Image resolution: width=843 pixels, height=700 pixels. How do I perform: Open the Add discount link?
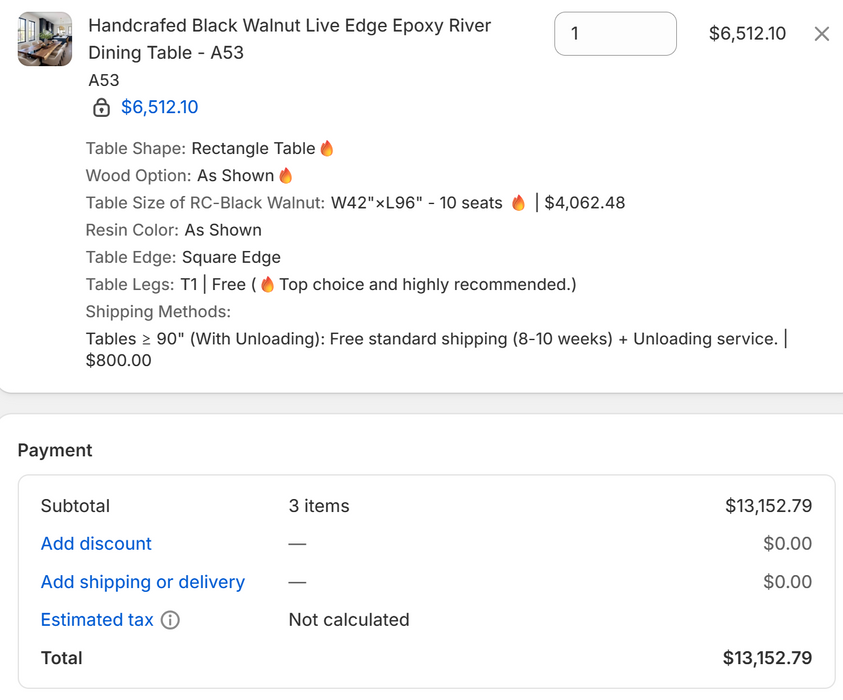coord(96,544)
